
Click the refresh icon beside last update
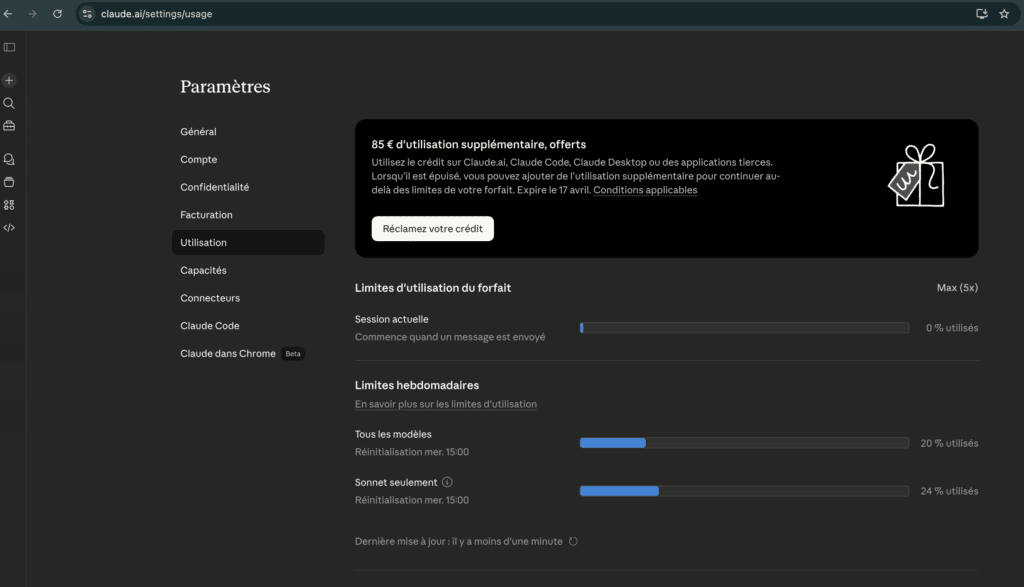tap(573, 541)
